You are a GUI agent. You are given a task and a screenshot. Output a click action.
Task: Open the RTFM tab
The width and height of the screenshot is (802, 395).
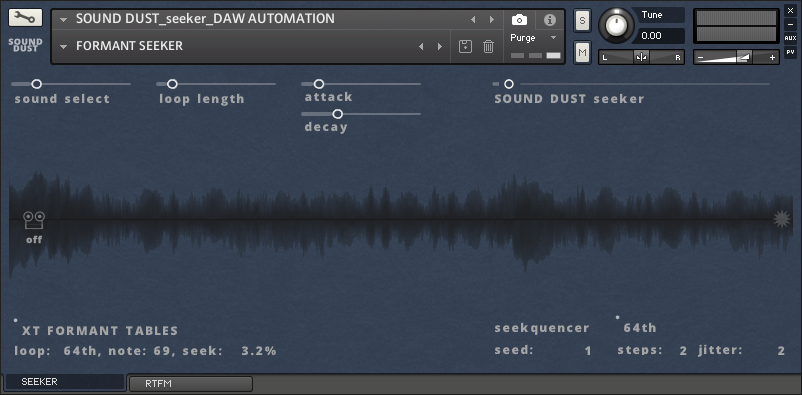click(x=191, y=383)
